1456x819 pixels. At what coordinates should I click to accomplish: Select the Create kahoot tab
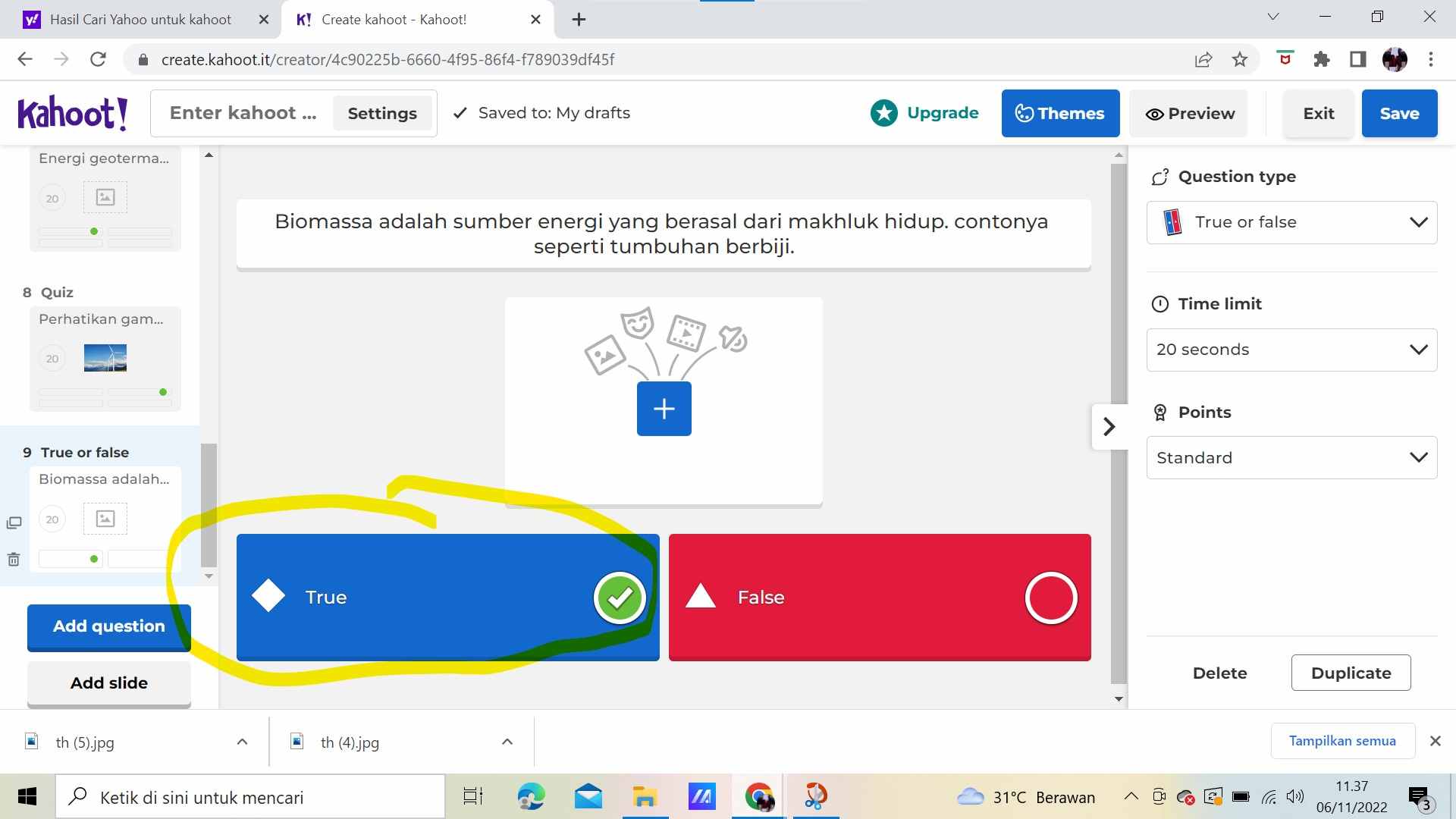coord(394,20)
